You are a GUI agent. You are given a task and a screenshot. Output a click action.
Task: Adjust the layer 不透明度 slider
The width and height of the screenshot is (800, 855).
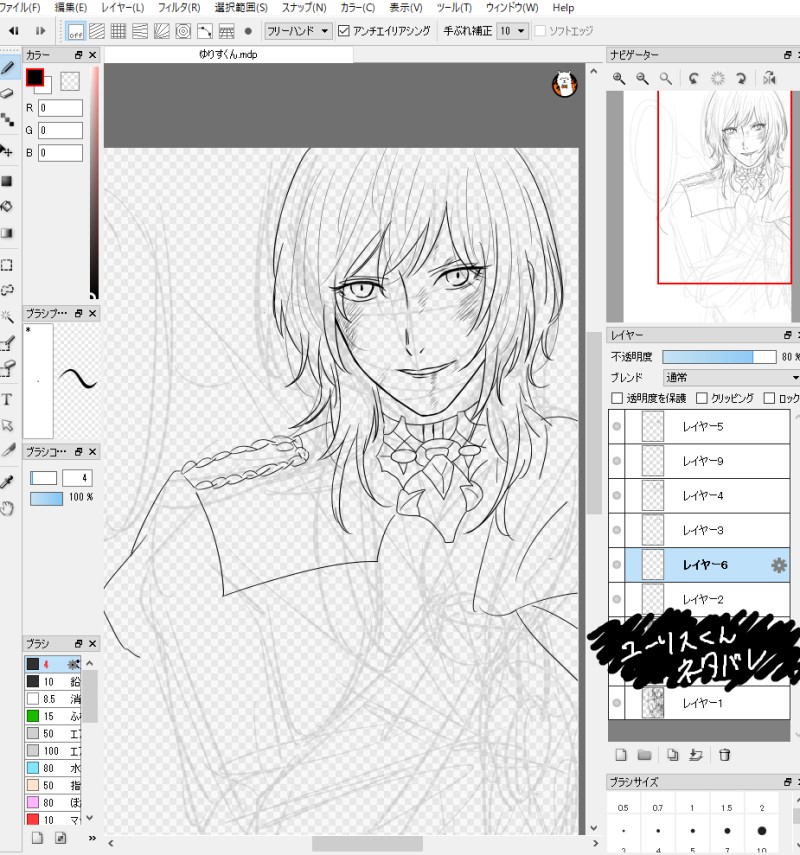(719, 357)
